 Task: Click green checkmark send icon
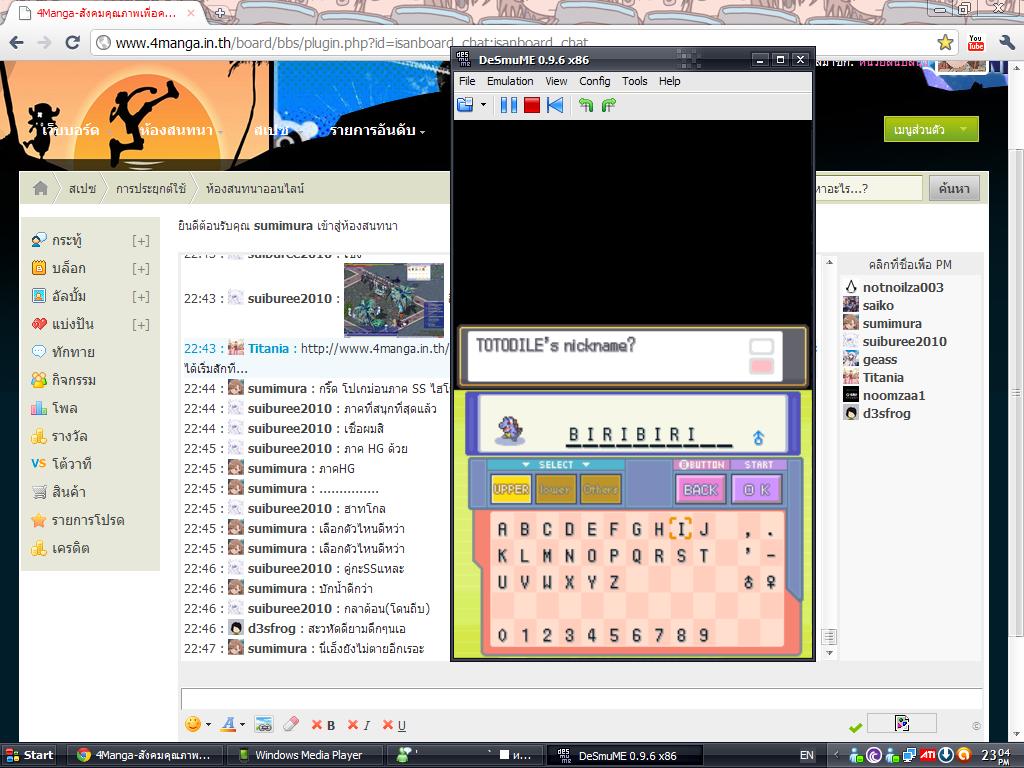[x=856, y=728]
